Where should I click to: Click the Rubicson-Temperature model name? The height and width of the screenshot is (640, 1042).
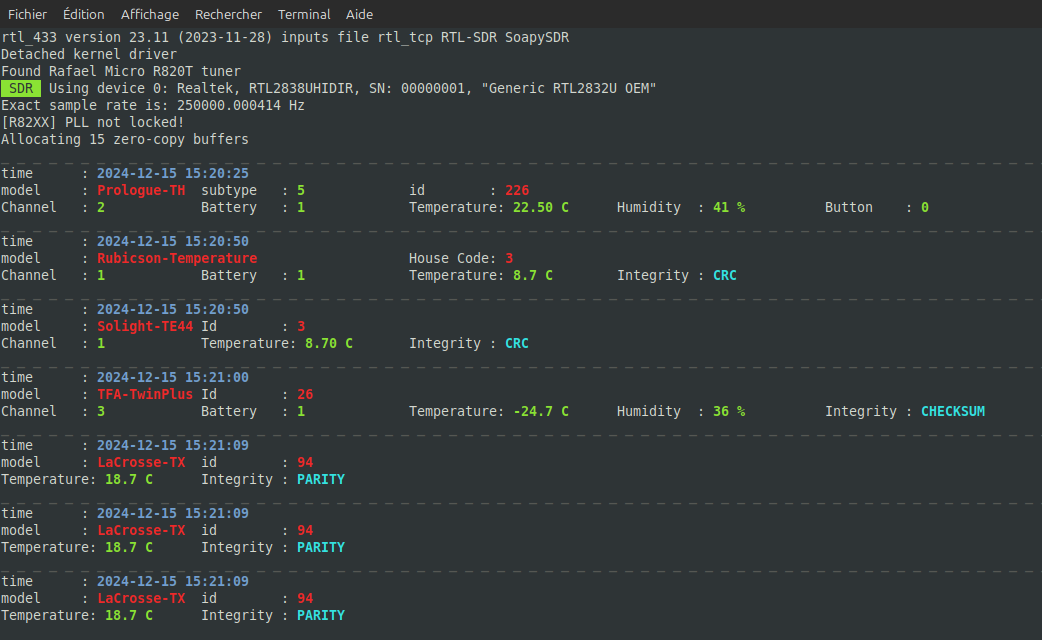coord(177,258)
